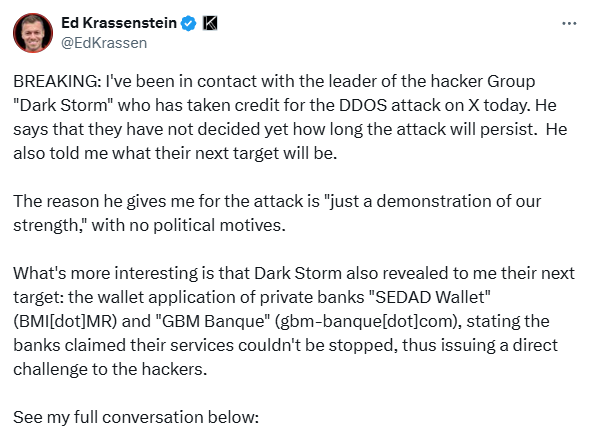The width and height of the screenshot is (591, 432).
Task: Click "See my full conversation below:" line
Action: tap(136, 417)
